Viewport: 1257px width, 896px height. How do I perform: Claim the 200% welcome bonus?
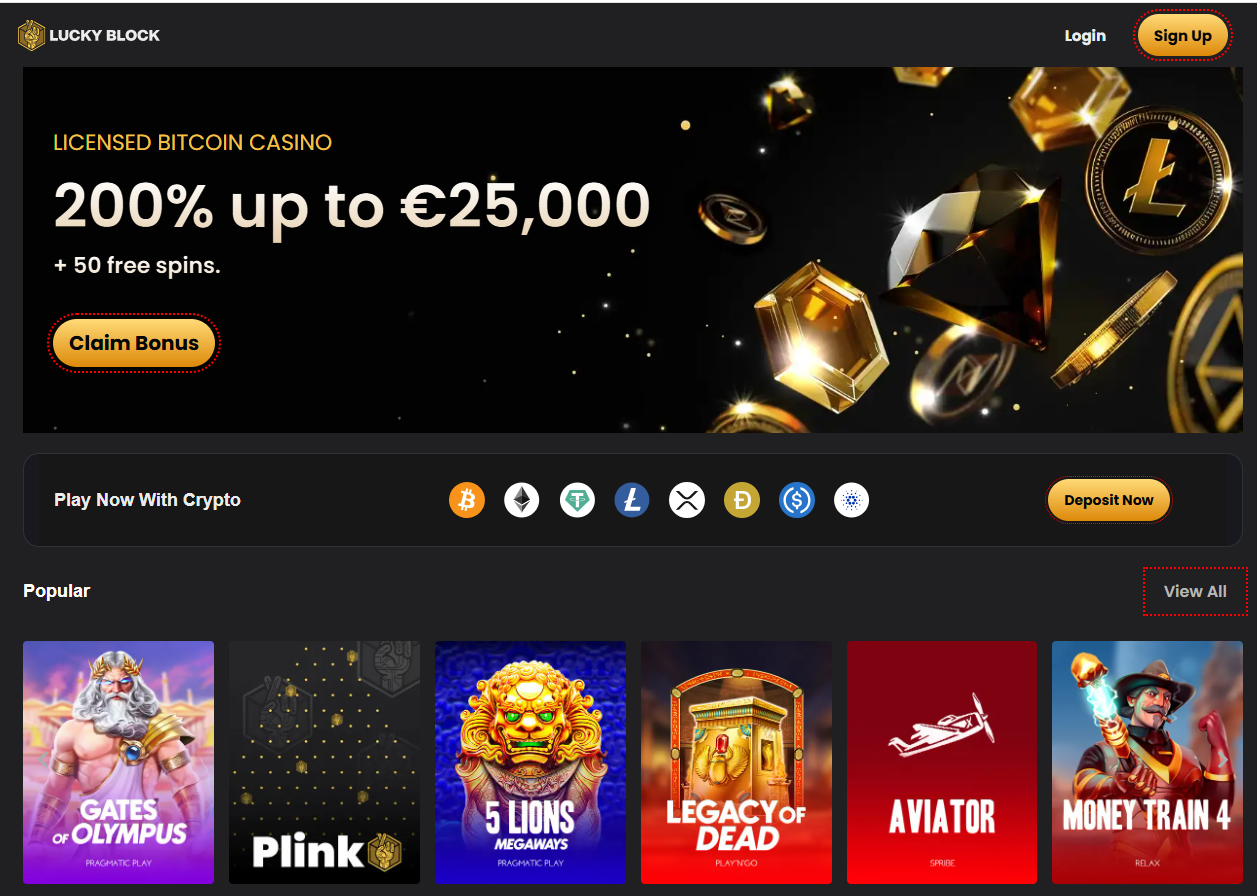pos(134,343)
